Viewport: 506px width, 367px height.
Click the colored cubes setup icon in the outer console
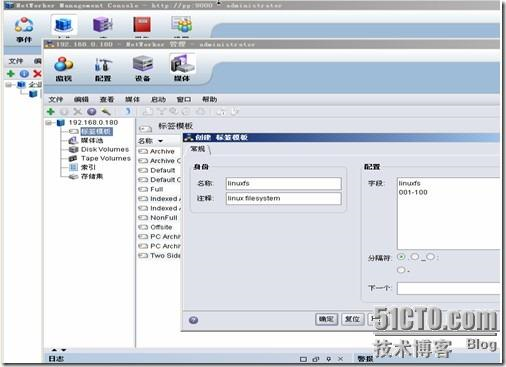pyautogui.click(x=181, y=25)
